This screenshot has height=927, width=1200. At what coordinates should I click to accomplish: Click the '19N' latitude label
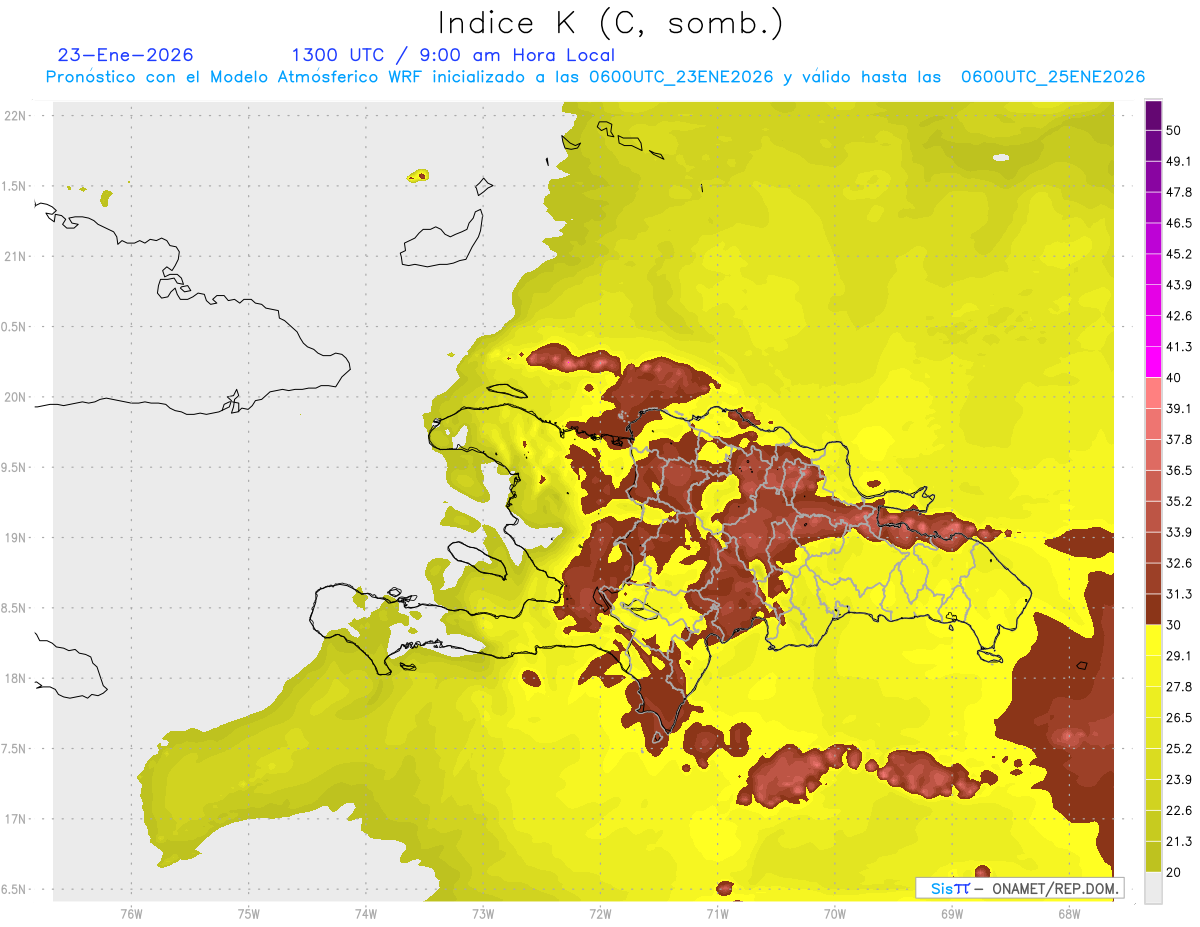tap(15, 538)
